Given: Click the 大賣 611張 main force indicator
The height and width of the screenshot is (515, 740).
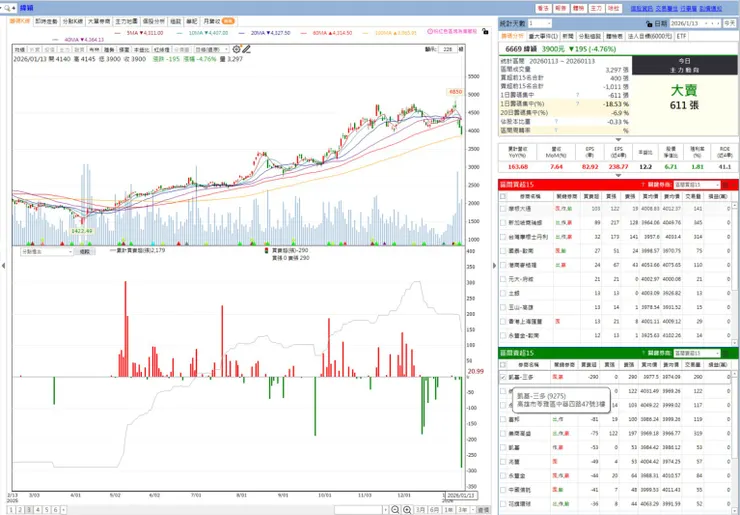Looking at the screenshot, I should pos(684,97).
